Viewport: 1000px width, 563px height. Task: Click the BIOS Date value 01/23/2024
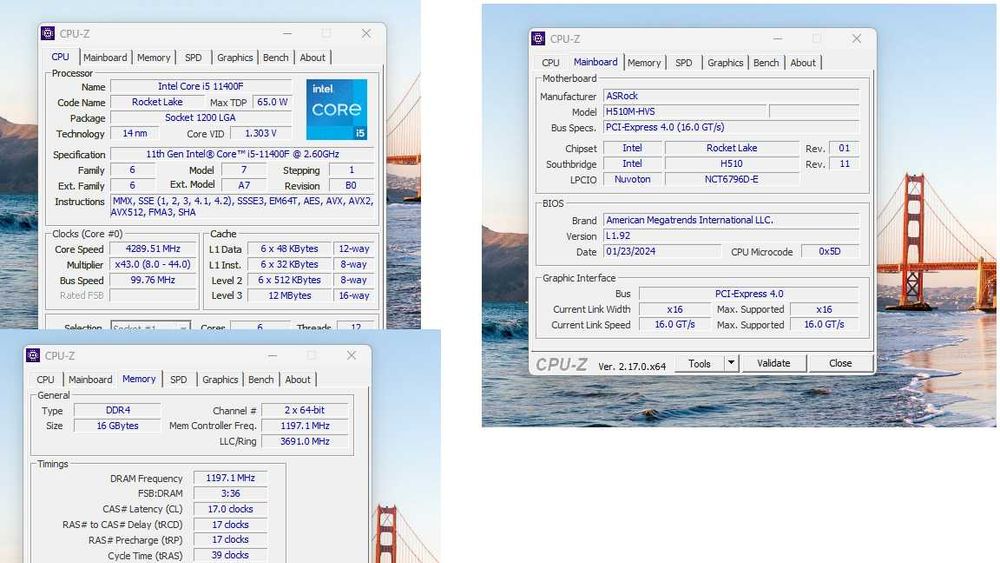662,251
